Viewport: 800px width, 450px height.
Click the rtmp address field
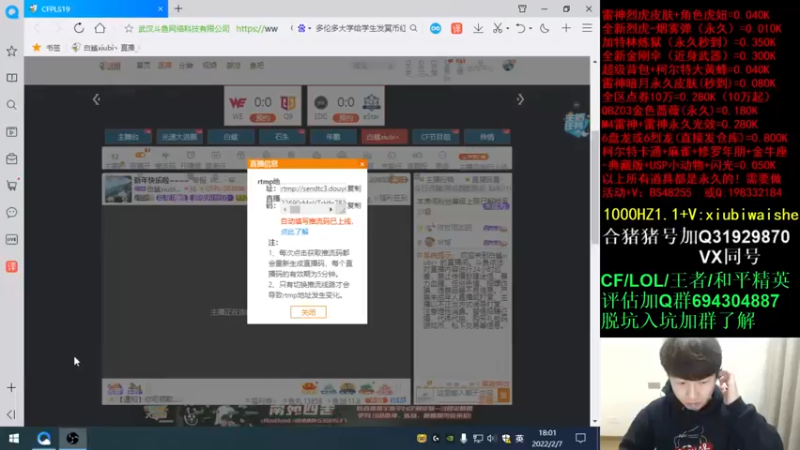tap(313, 189)
